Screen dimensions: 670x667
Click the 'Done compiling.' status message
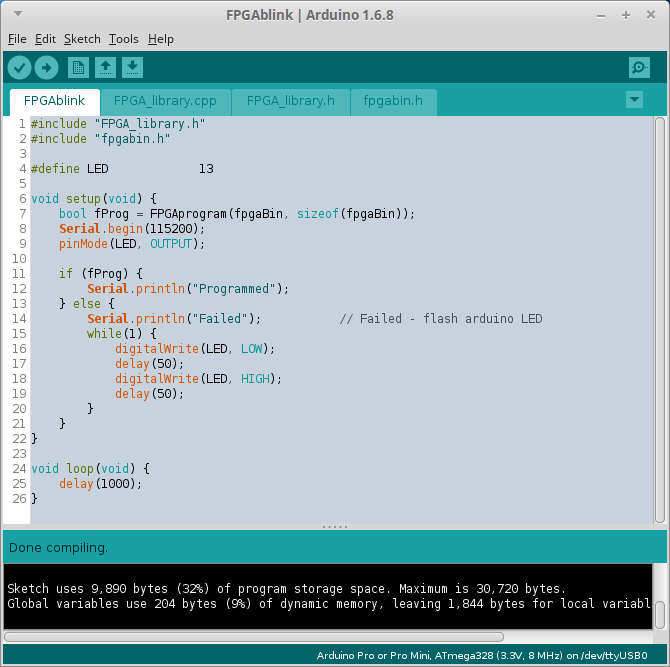tap(59, 548)
